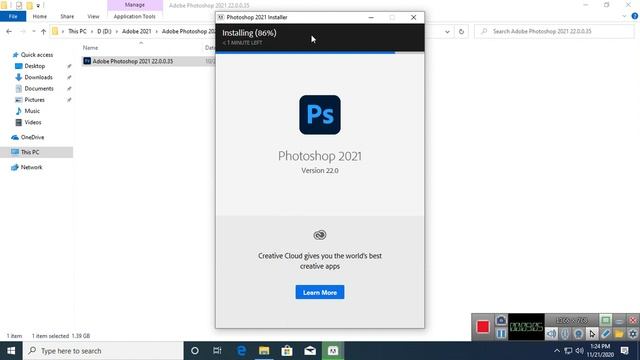
Task: Pause recording using the pause button
Action: [x=501, y=333]
